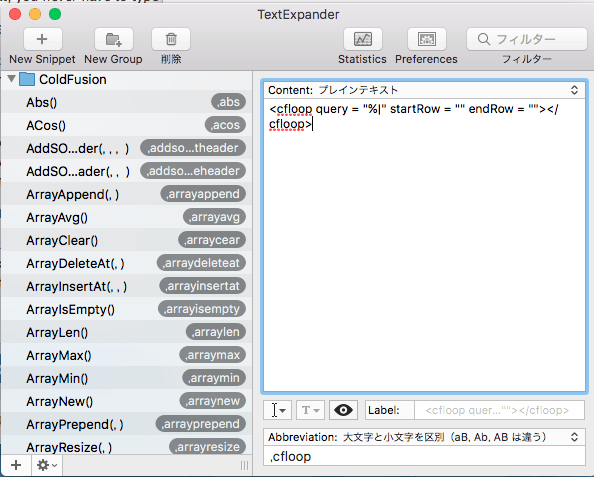594x477 pixels.
Task: Select the Abs() snippet
Action: 127,102
